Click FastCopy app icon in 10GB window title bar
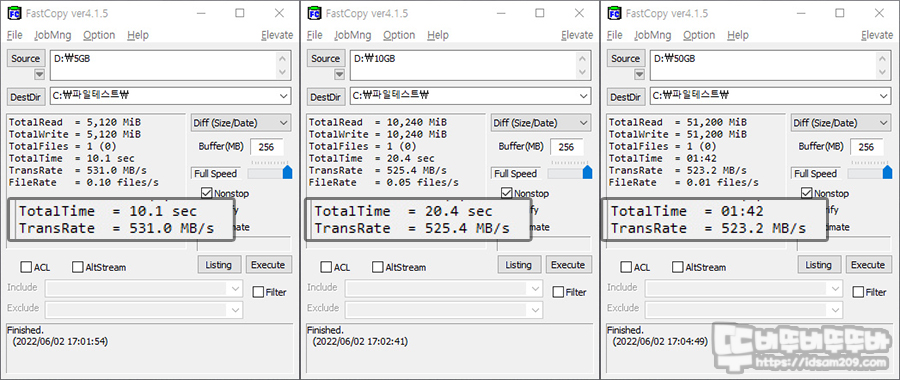Screen dimensions: 900x380 pos(314,13)
